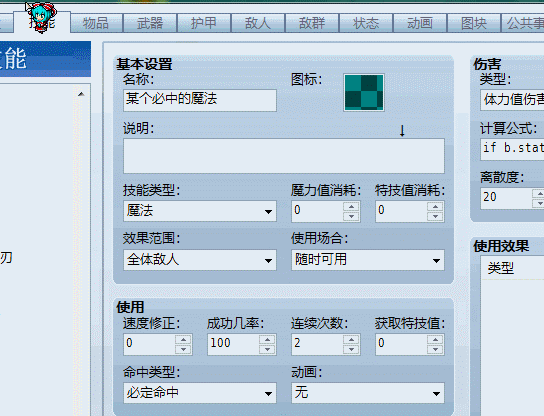Switch to the 物品 tab
This screenshot has width=544, height=416.
[x=96, y=23]
